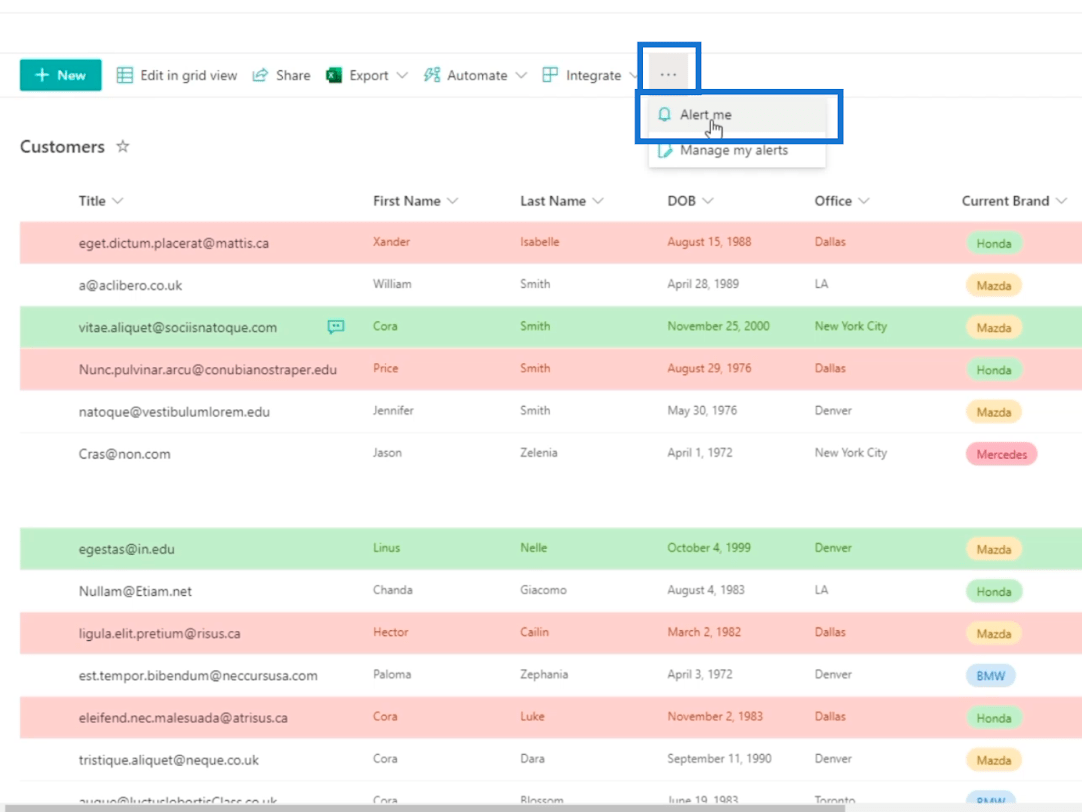
Task: Click Honda pill in Chanda row
Action: click(x=994, y=591)
